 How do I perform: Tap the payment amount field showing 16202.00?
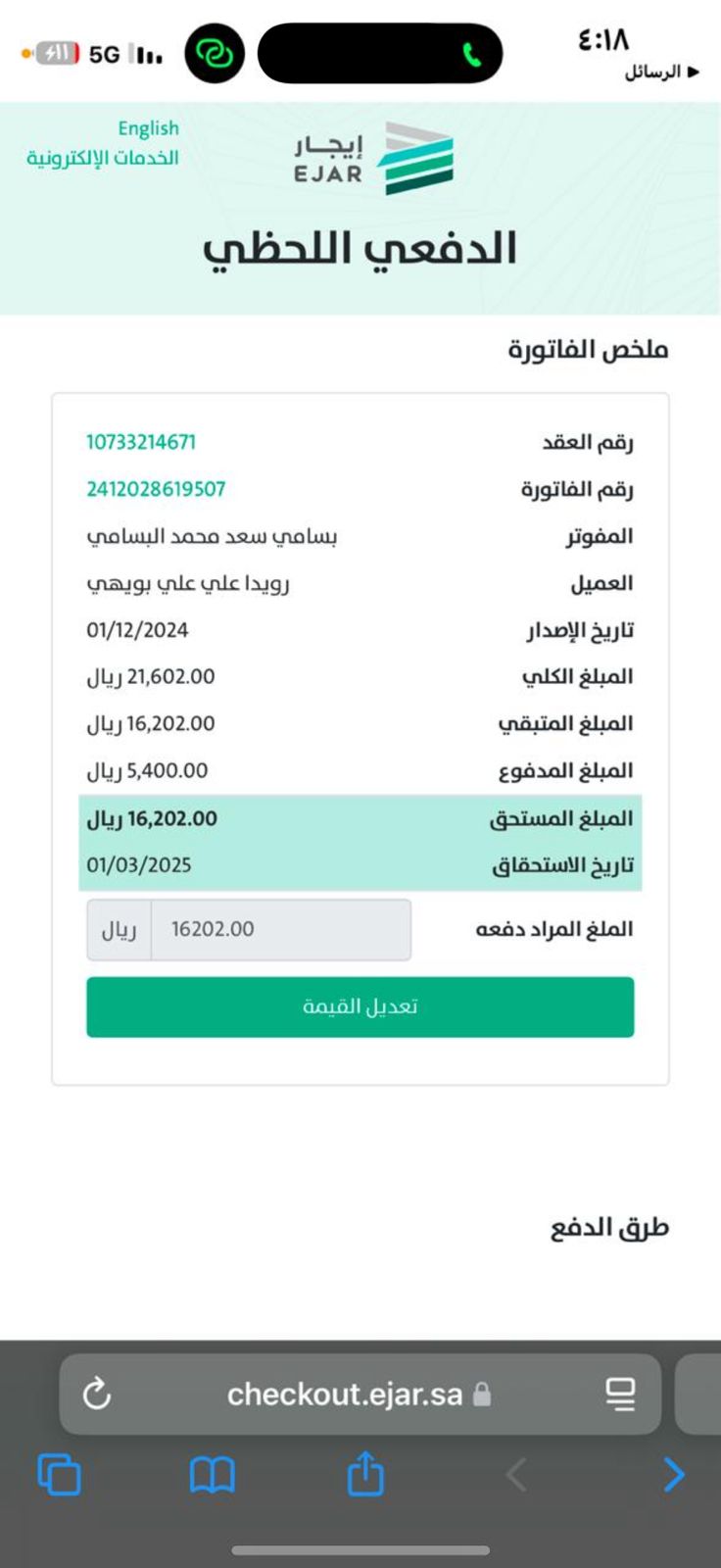[280, 929]
